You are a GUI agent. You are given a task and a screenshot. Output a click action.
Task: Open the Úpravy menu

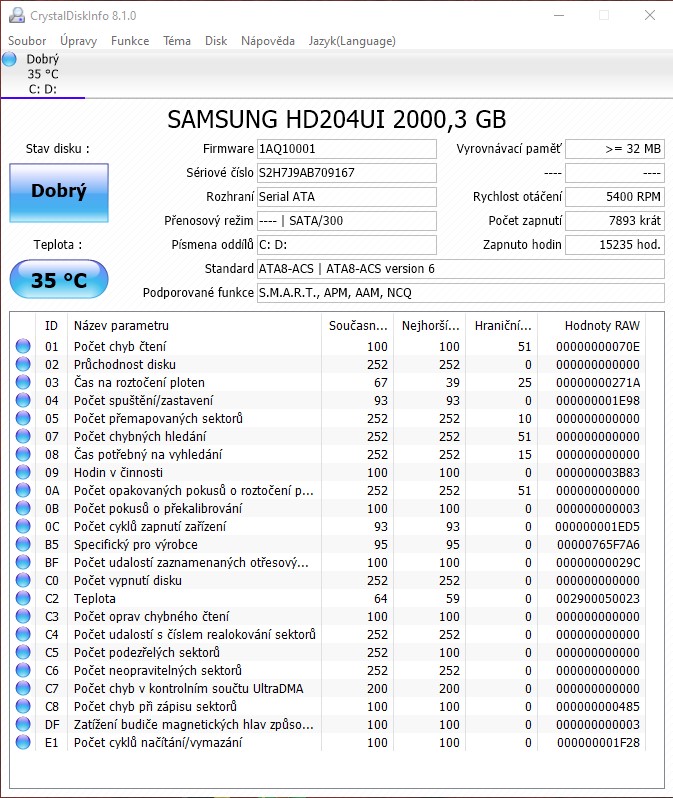click(x=78, y=41)
